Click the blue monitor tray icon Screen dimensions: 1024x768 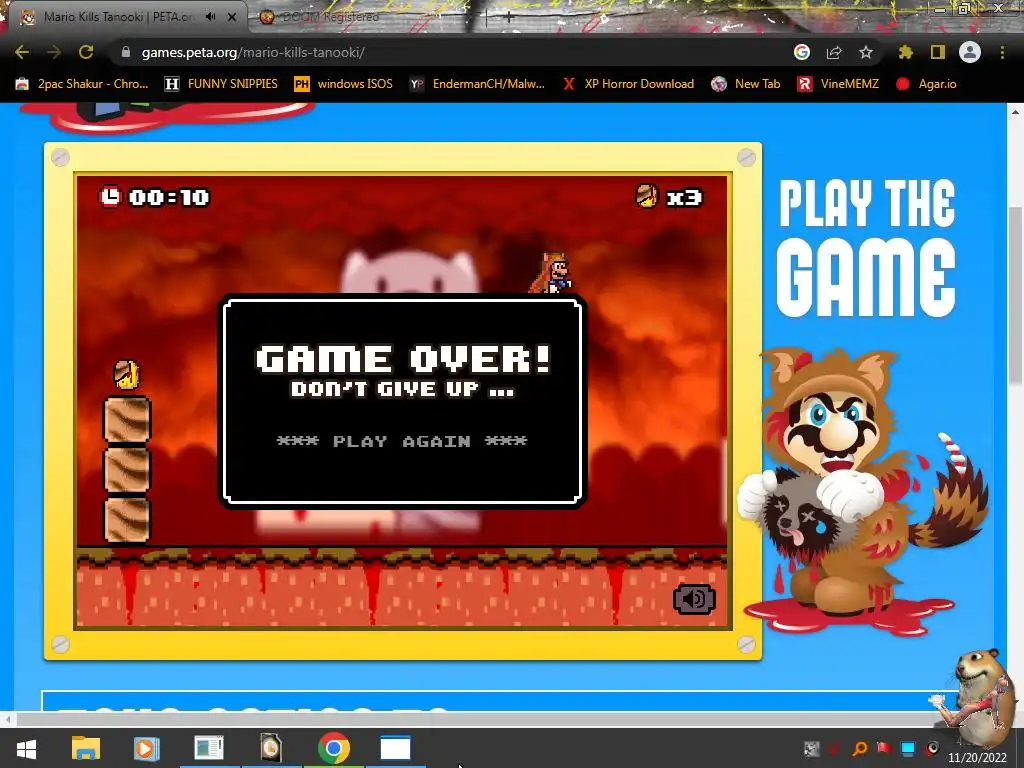point(908,748)
